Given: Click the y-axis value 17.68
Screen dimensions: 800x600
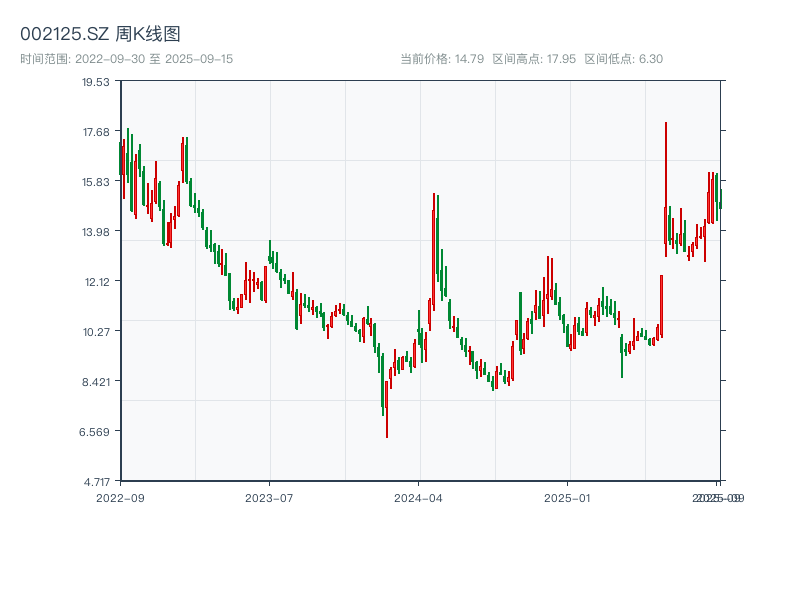Looking at the screenshot, I should (x=96, y=132).
